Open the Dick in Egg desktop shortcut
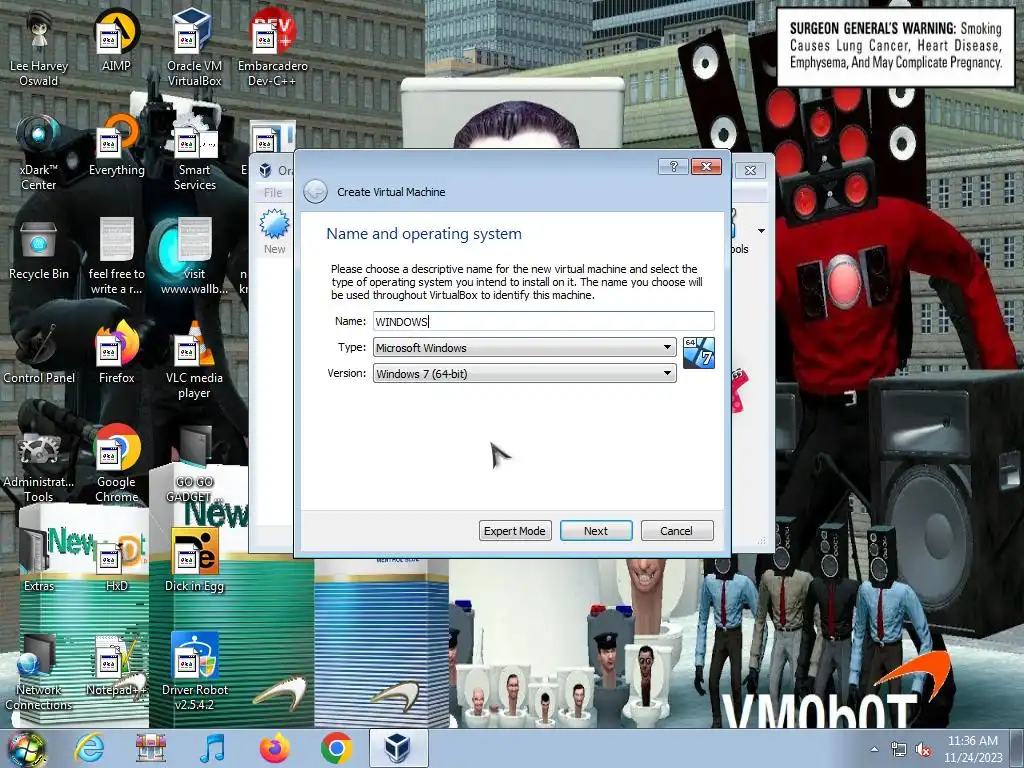The height and width of the screenshot is (768, 1024). click(x=194, y=561)
